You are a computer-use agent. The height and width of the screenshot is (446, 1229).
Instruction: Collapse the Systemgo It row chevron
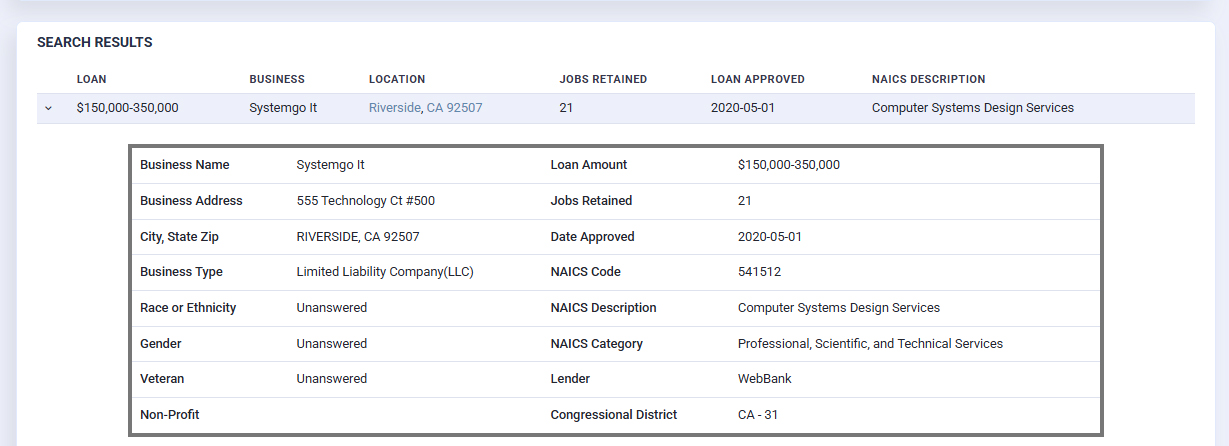(48, 108)
